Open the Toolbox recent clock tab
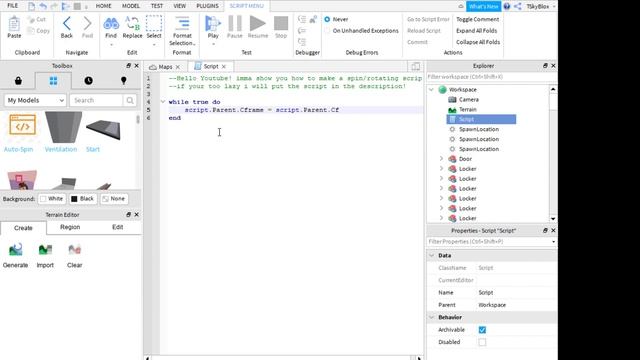 (x=89, y=81)
